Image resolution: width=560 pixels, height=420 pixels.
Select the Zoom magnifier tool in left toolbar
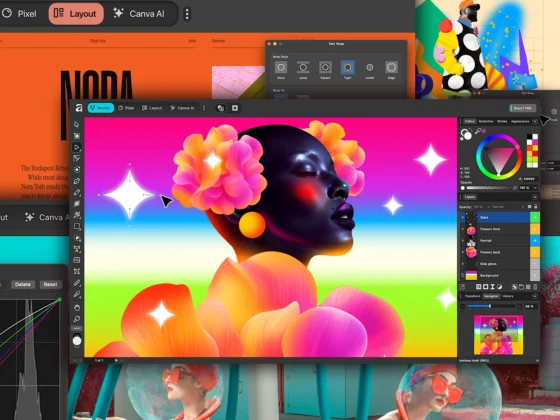pyautogui.click(x=77, y=319)
